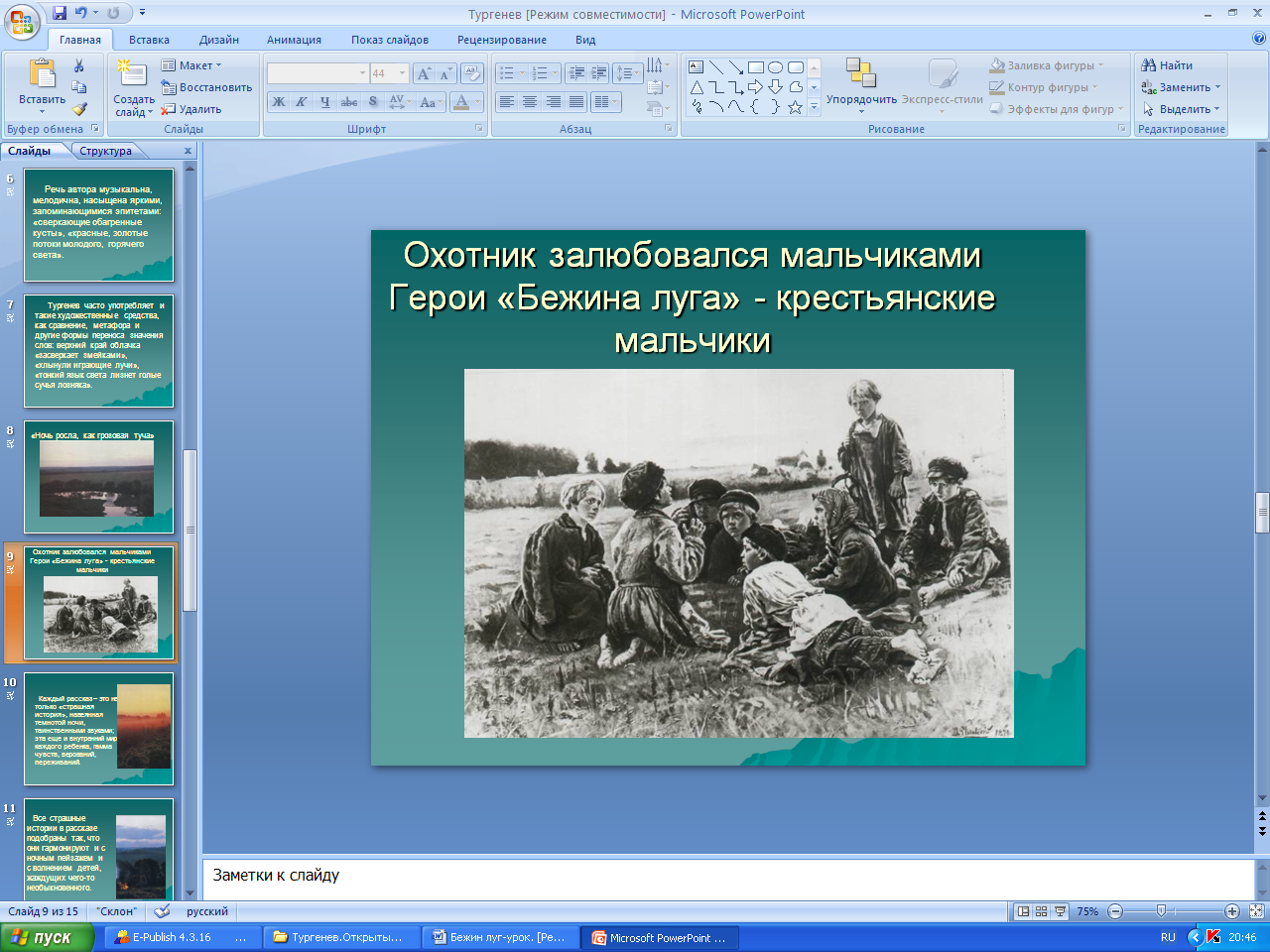
Task: Click the zoom slider handle
Action: click(1161, 911)
